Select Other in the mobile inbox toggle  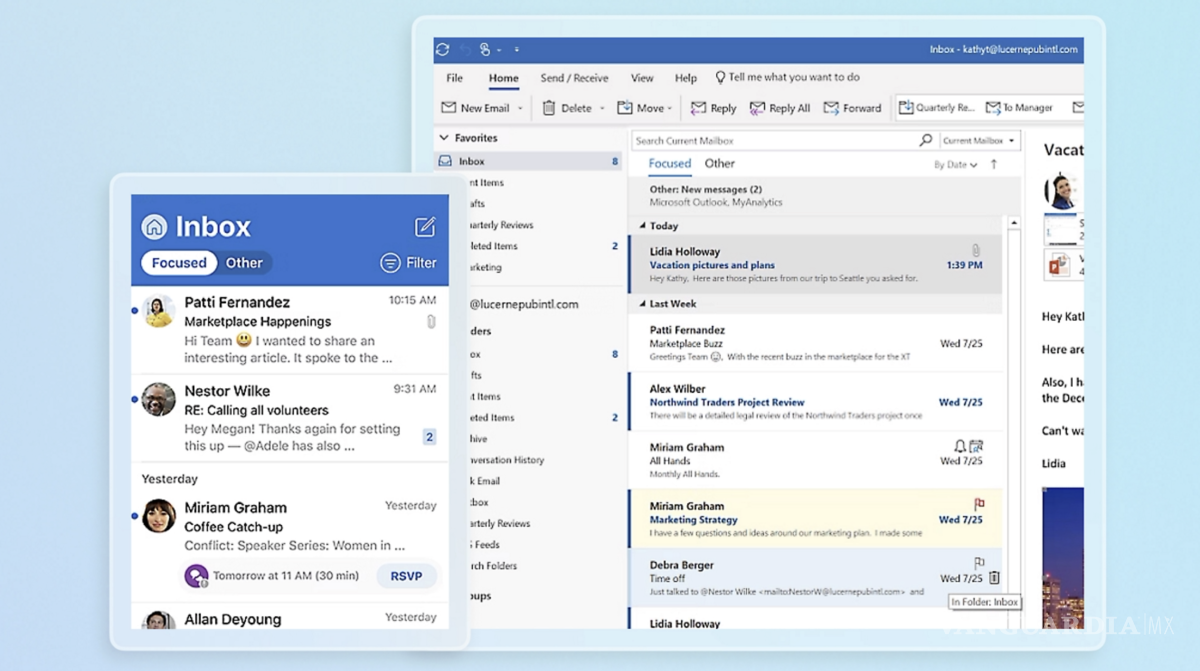pyautogui.click(x=244, y=262)
